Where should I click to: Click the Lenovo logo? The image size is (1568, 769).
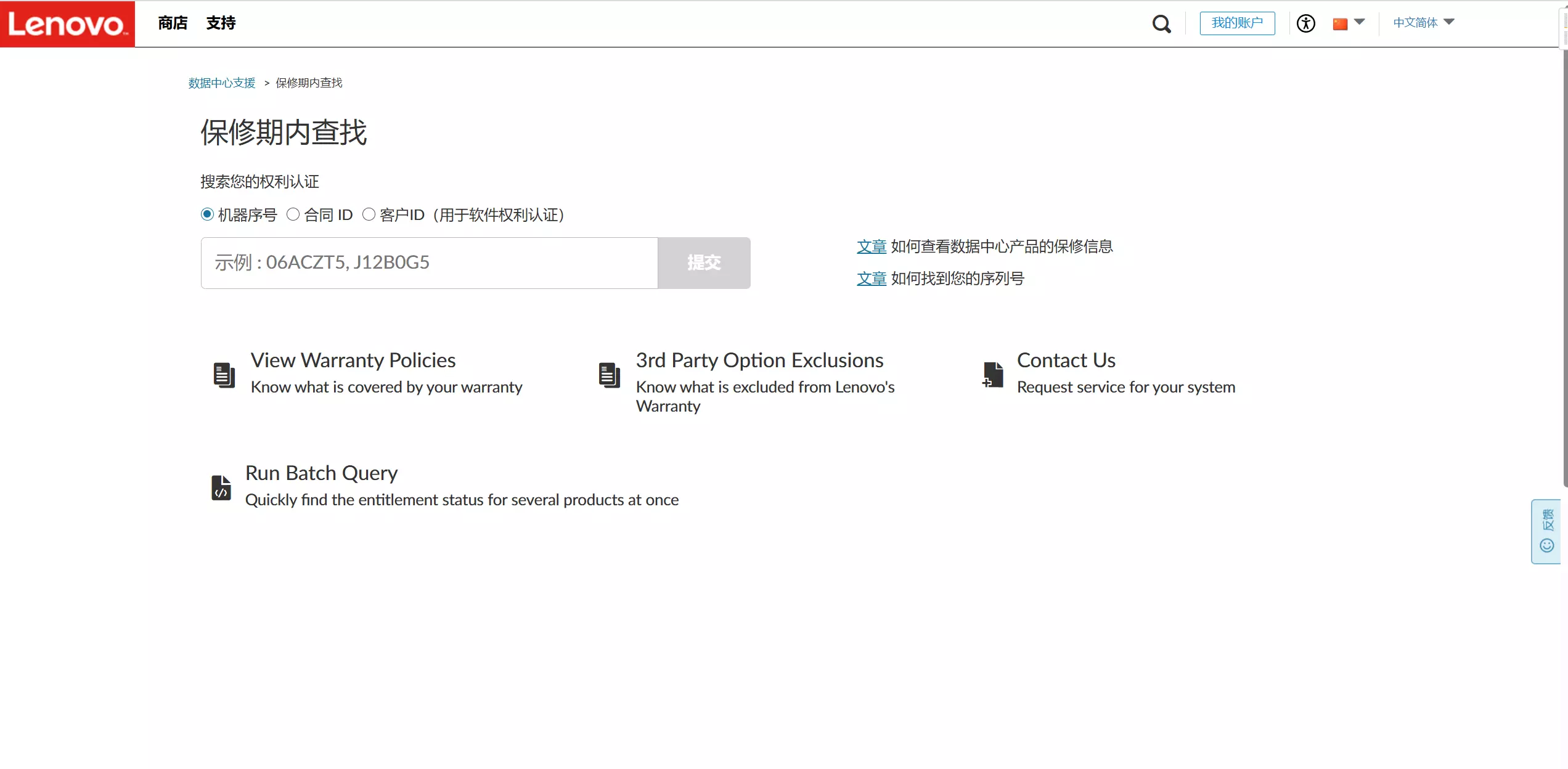(67, 24)
